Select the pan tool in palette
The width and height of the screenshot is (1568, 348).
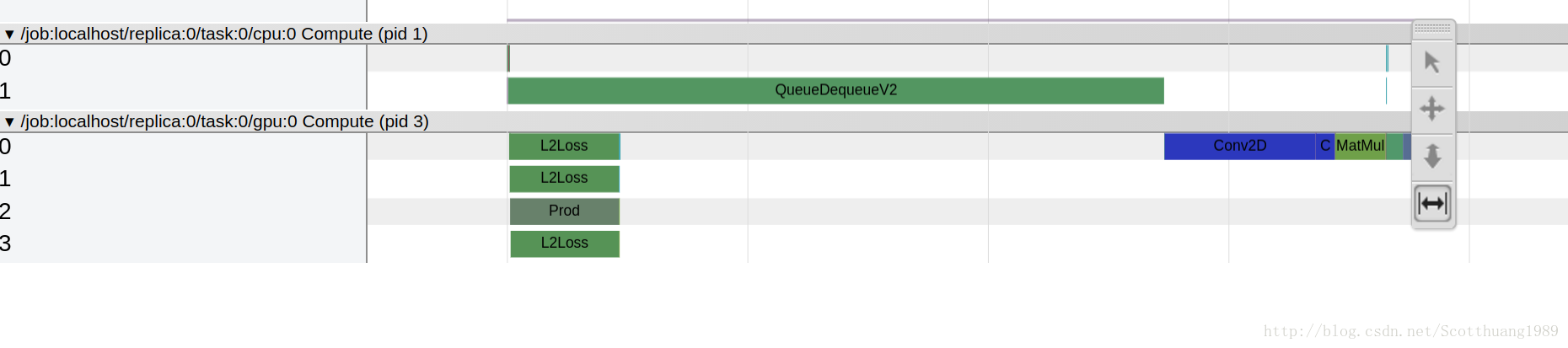tap(1432, 109)
